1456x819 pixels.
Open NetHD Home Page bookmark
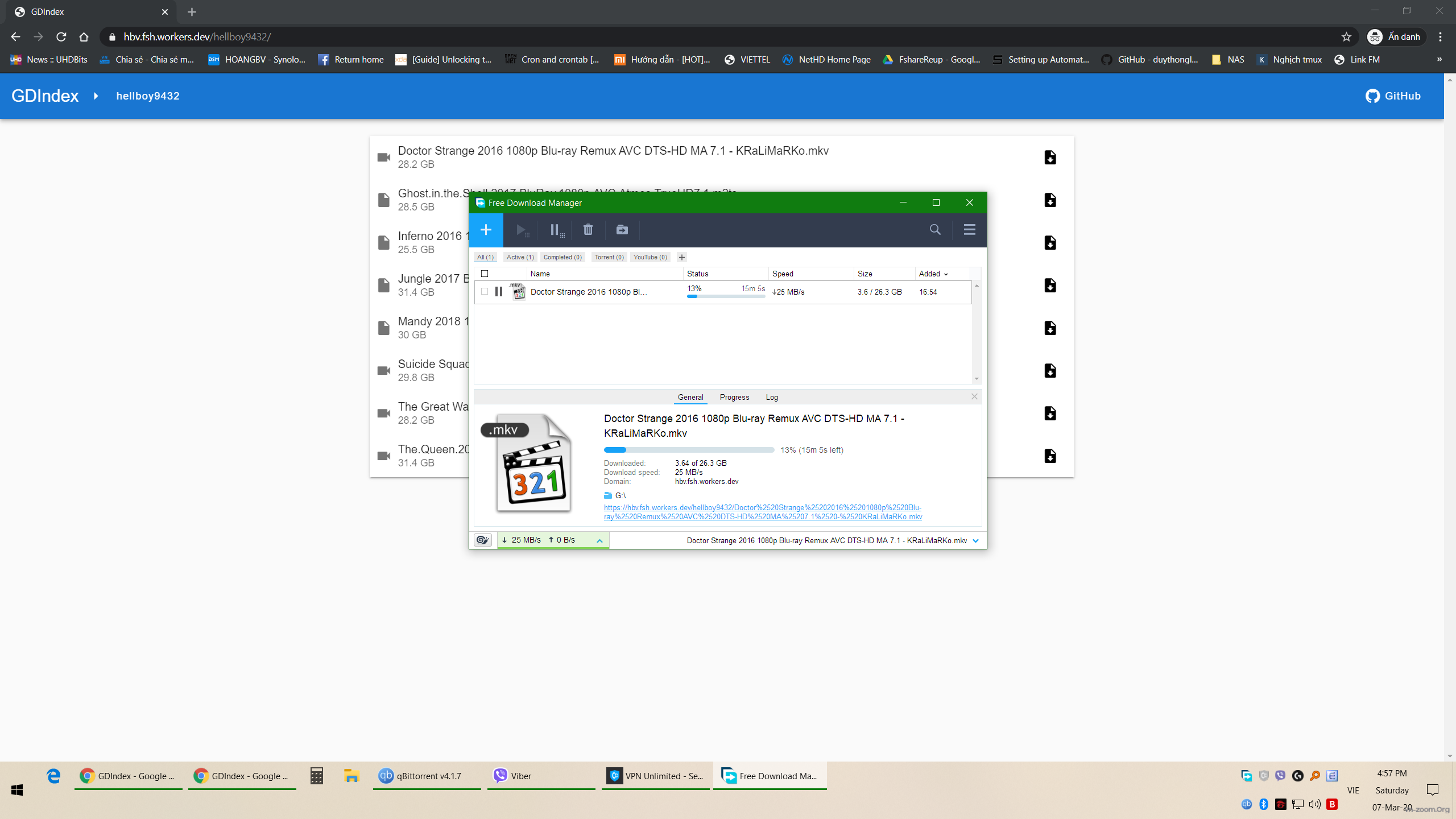pyautogui.click(x=826, y=60)
